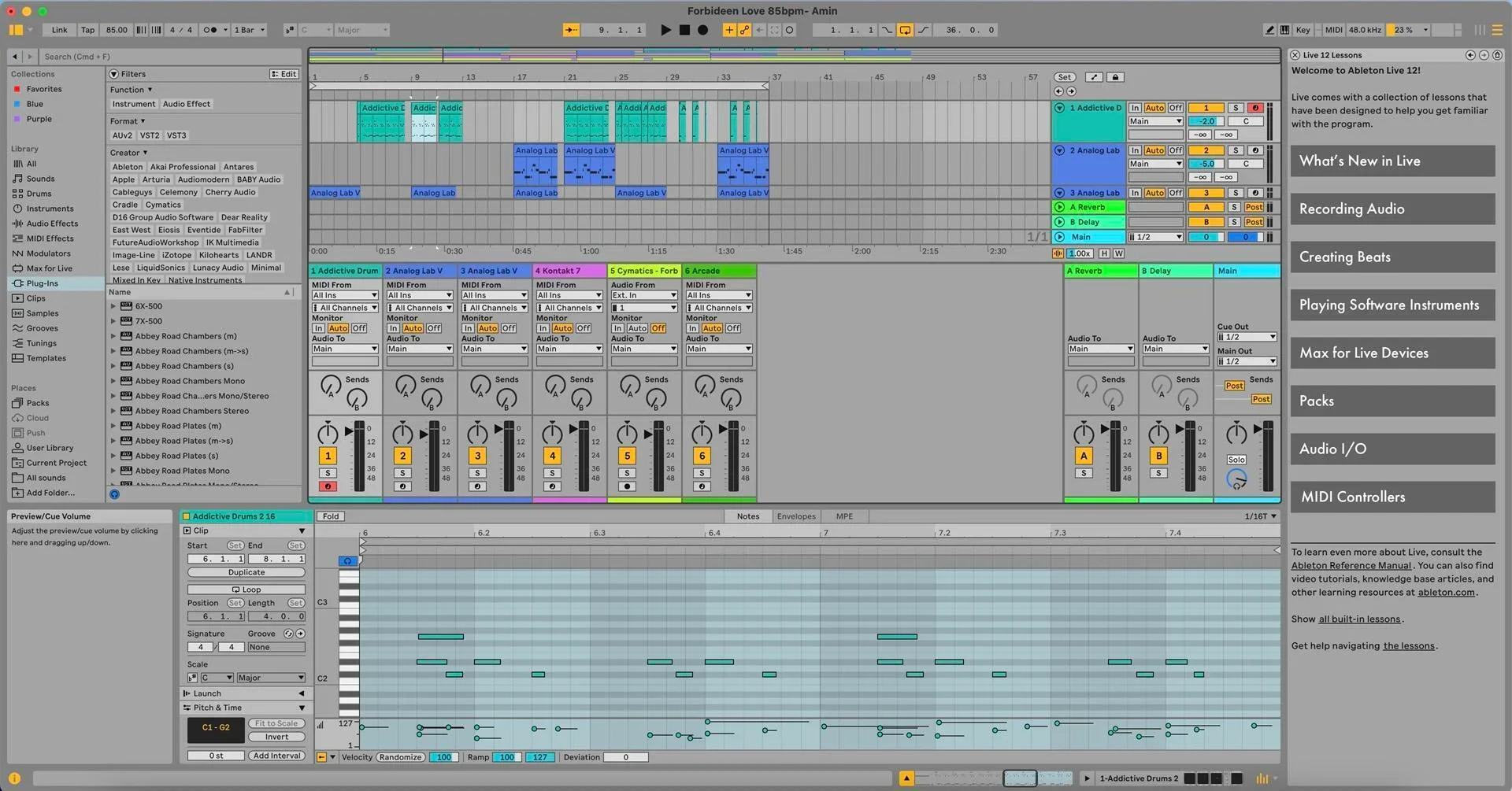Turn off the clip Loop button
The height and width of the screenshot is (791, 1512).
pyautogui.click(x=246, y=590)
